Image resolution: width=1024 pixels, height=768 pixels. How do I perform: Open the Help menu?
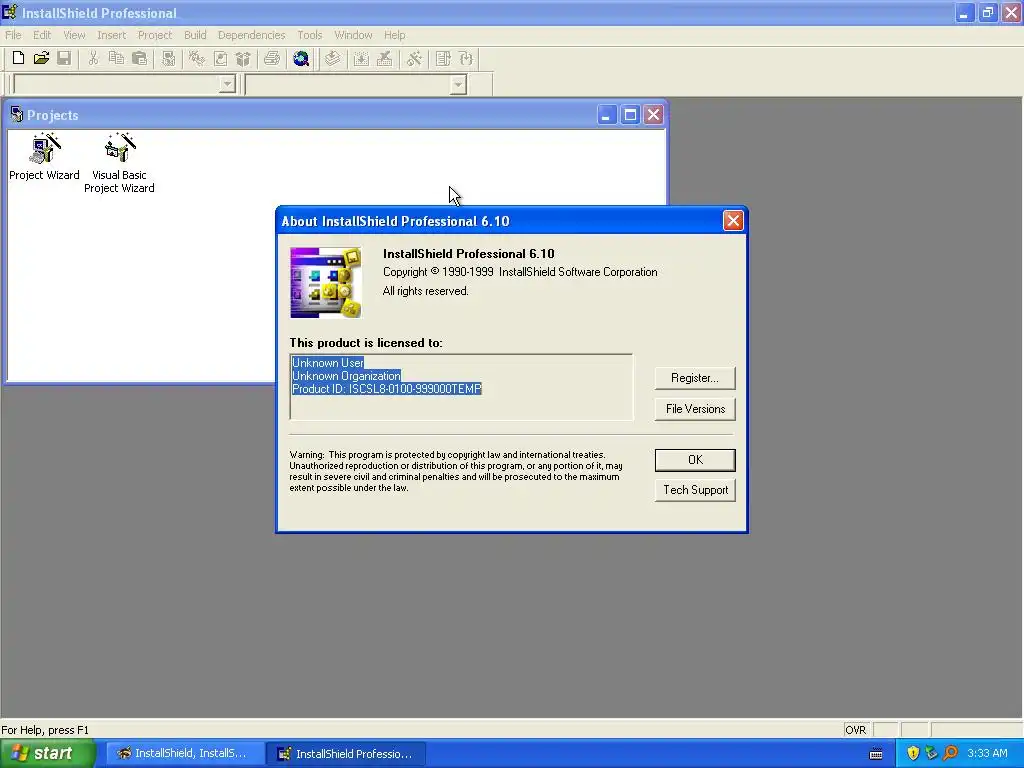point(394,35)
